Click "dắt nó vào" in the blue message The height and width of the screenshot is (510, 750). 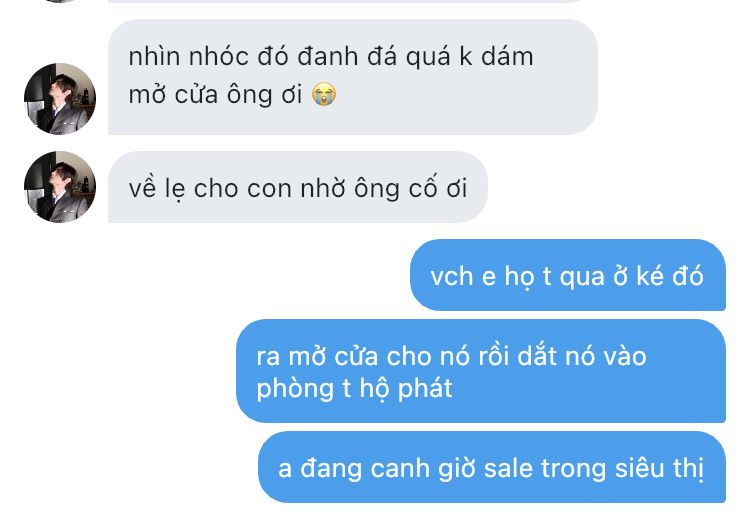click(x=582, y=356)
